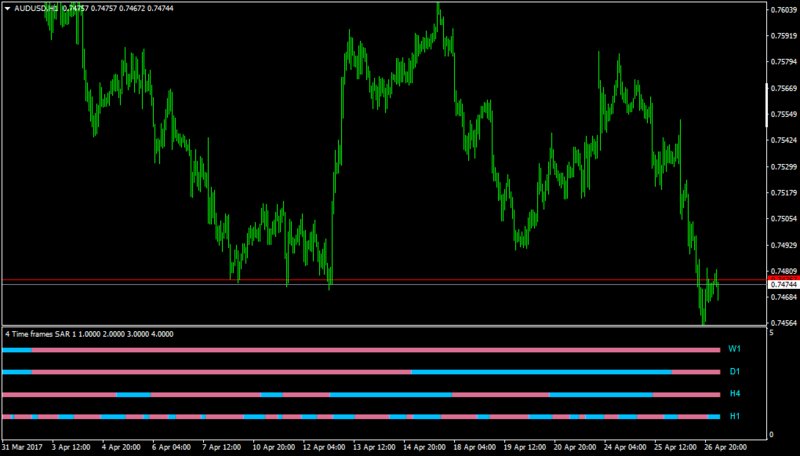The height and width of the screenshot is (456, 800).
Task: Click the 31 Mar 2017 date label
Action: (22, 447)
